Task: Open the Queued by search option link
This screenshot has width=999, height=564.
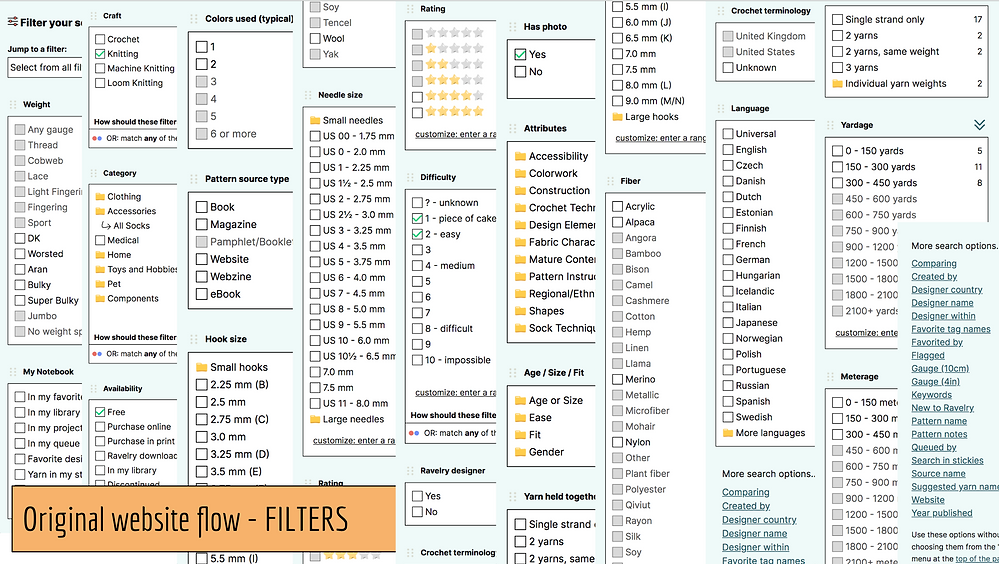Action: pos(934,447)
